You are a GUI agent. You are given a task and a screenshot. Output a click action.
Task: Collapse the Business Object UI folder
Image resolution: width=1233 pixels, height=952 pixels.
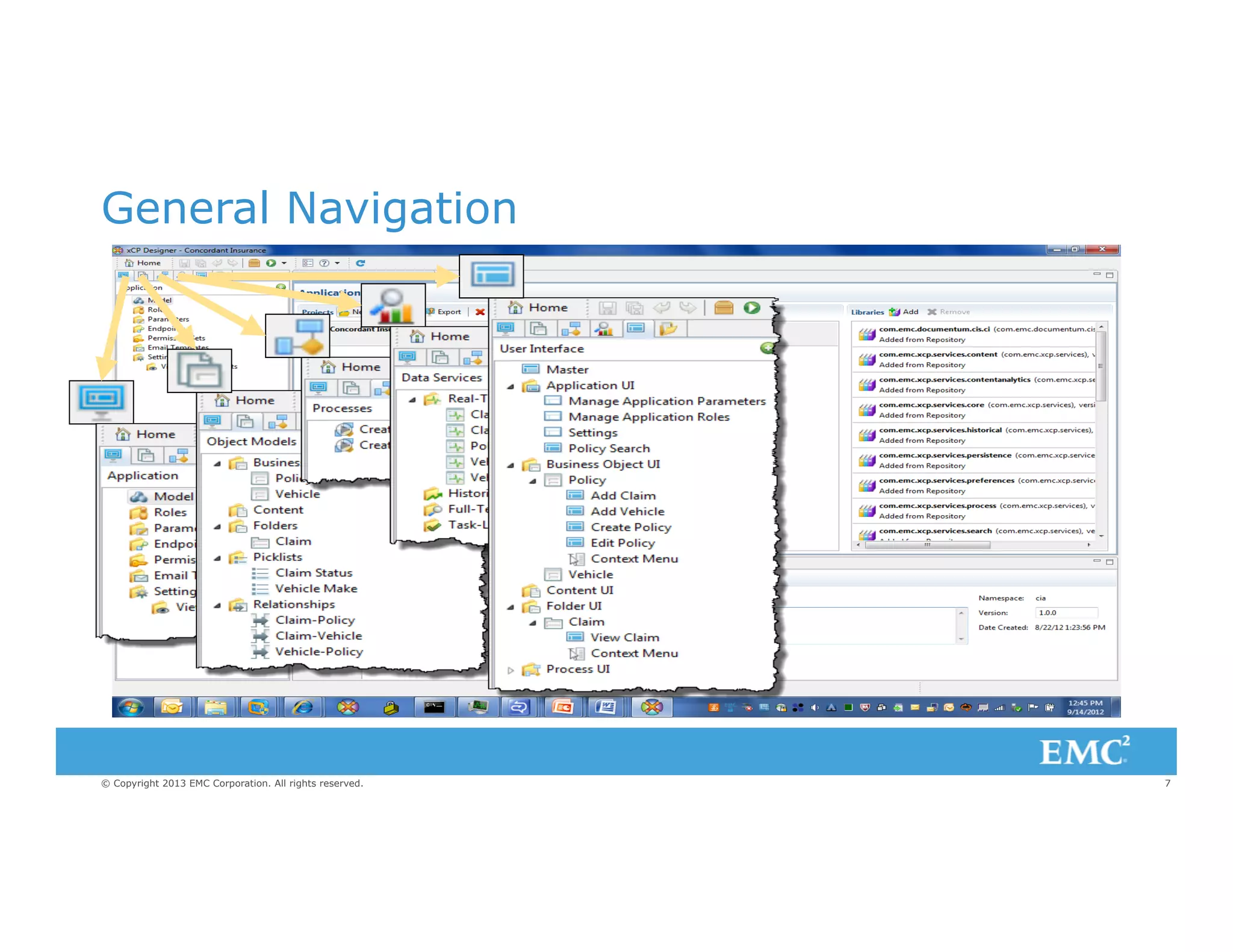coord(511,465)
